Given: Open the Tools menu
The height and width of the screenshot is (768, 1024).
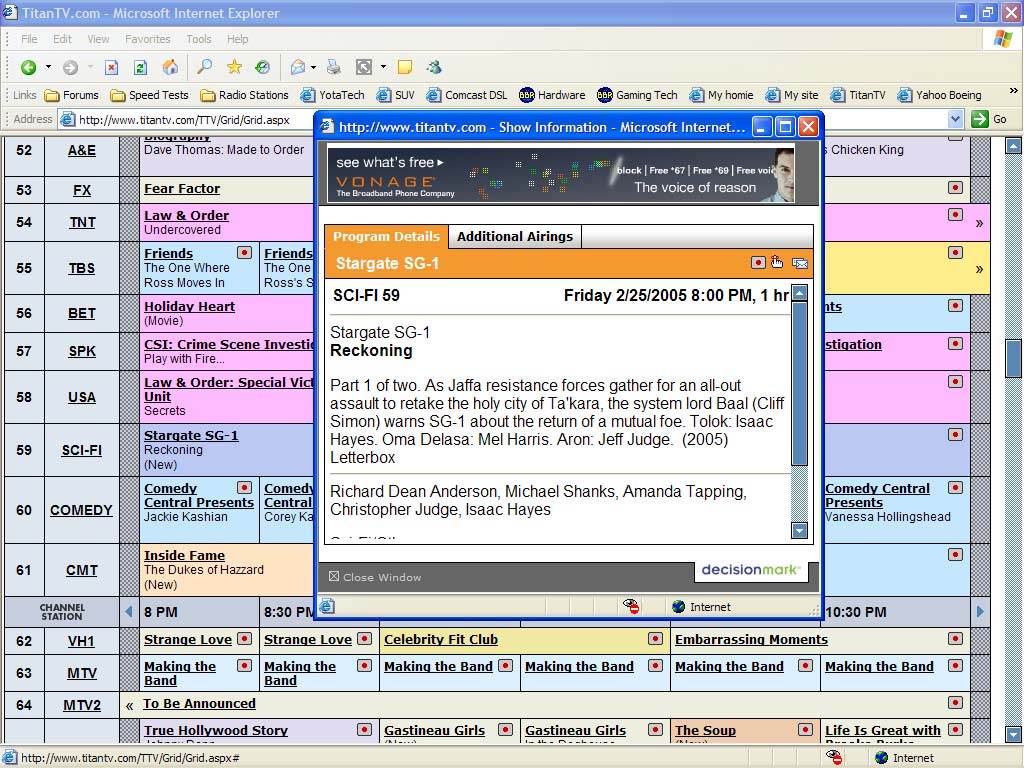Looking at the screenshot, I should [199, 39].
